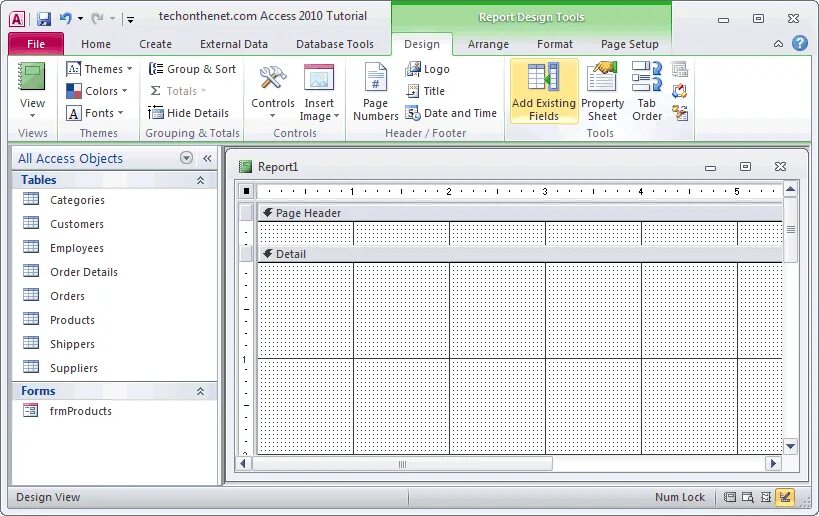This screenshot has height=516, width=819.
Task: Switch to the Arrange tab
Action: click(488, 44)
